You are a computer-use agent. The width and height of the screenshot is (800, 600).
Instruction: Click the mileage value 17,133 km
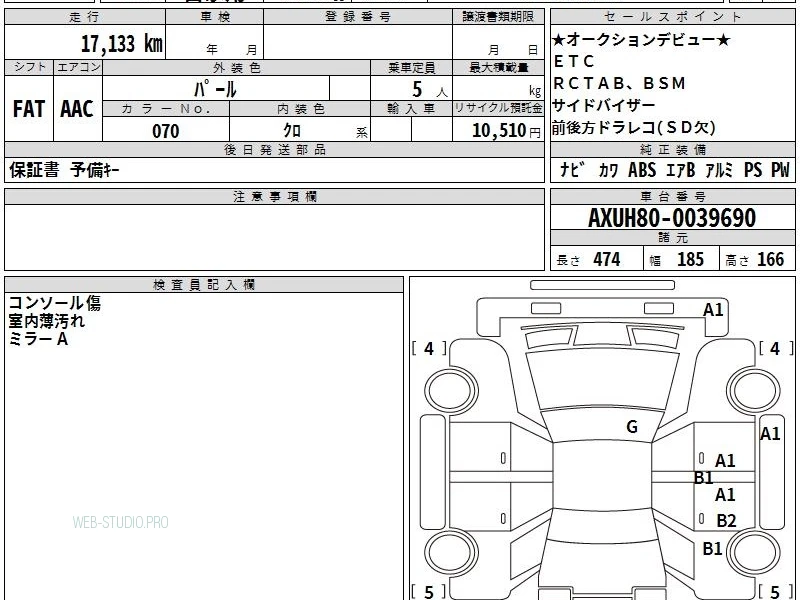pos(121,43)
